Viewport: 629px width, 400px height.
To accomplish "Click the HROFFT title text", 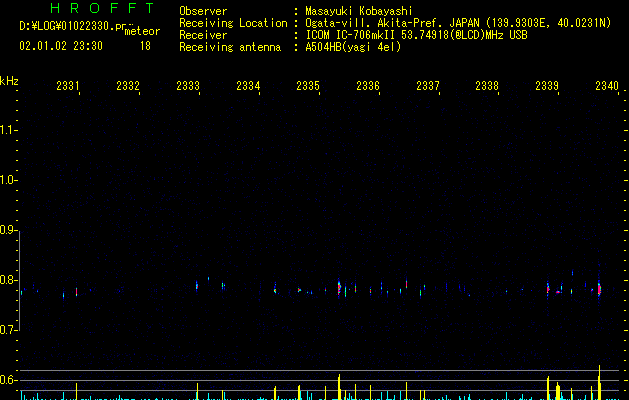I will (x=102, y=8).
